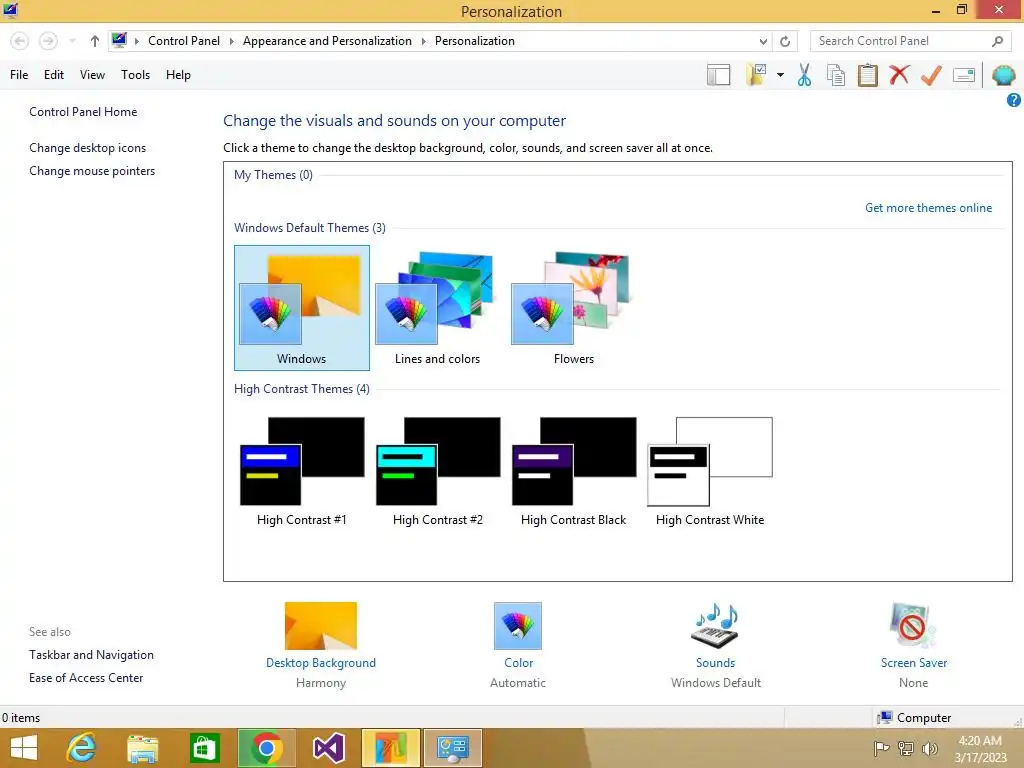Viewport: 1024px width, 768px height.
Task: Expand arrow after Appearance and Personalization breadcrumb
Action: (x=423, y=41)
